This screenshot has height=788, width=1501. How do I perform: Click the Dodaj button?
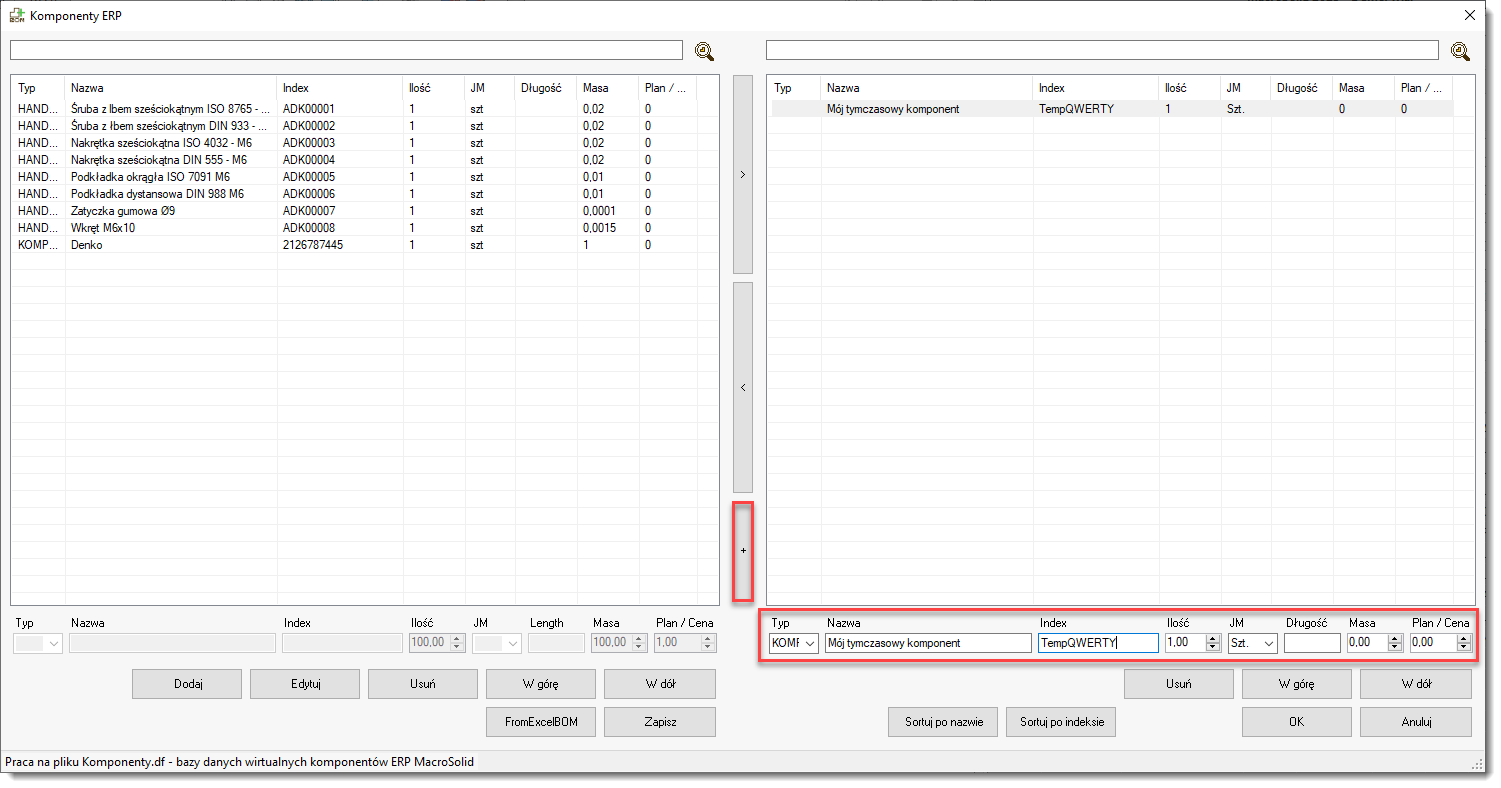pyautogui.click(x=187, y=684)
